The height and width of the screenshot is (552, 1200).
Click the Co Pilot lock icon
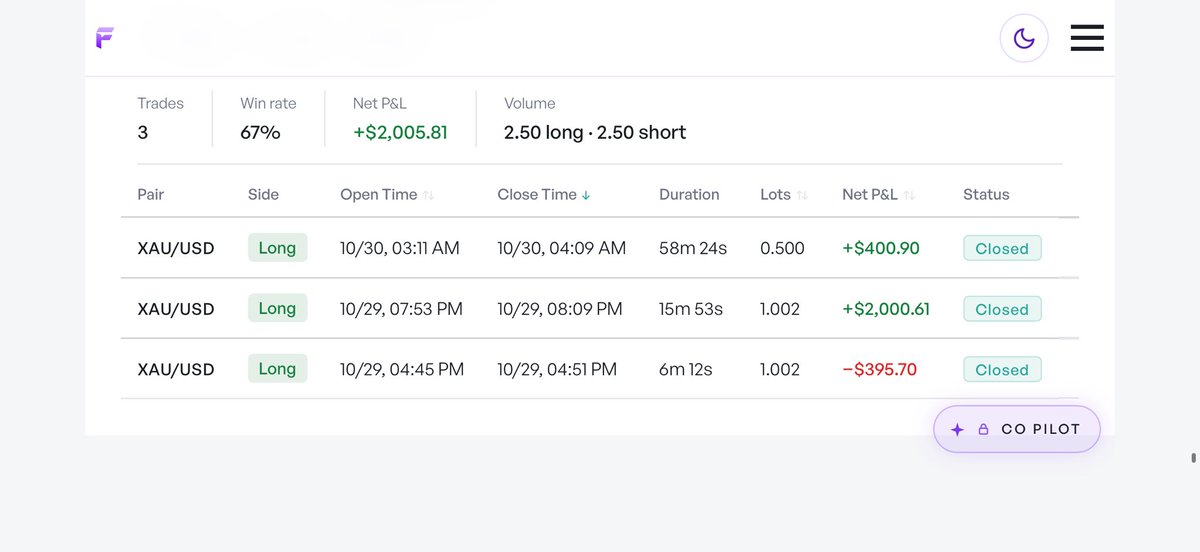(983, 429)
